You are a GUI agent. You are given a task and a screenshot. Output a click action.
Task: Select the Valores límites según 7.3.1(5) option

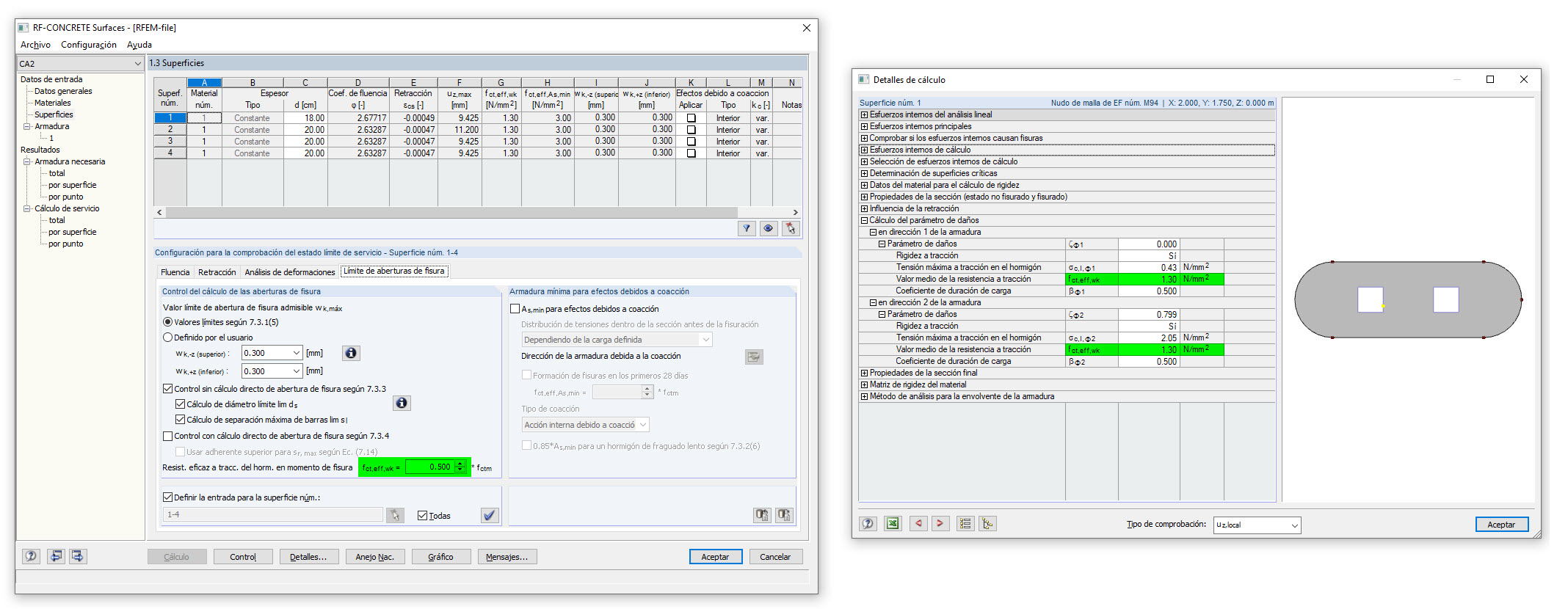(168, 322)
